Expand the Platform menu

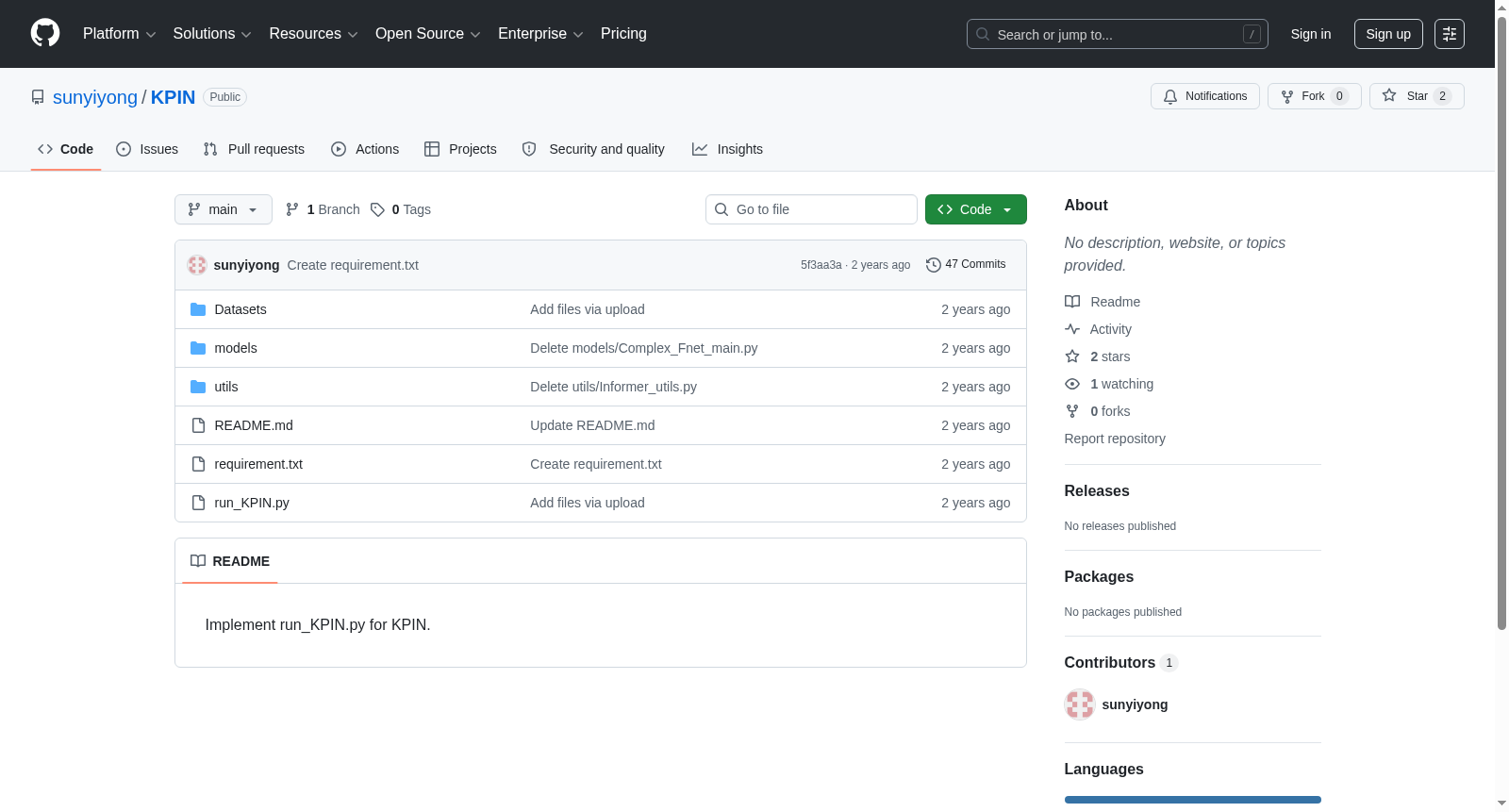[x=119, y=34]
